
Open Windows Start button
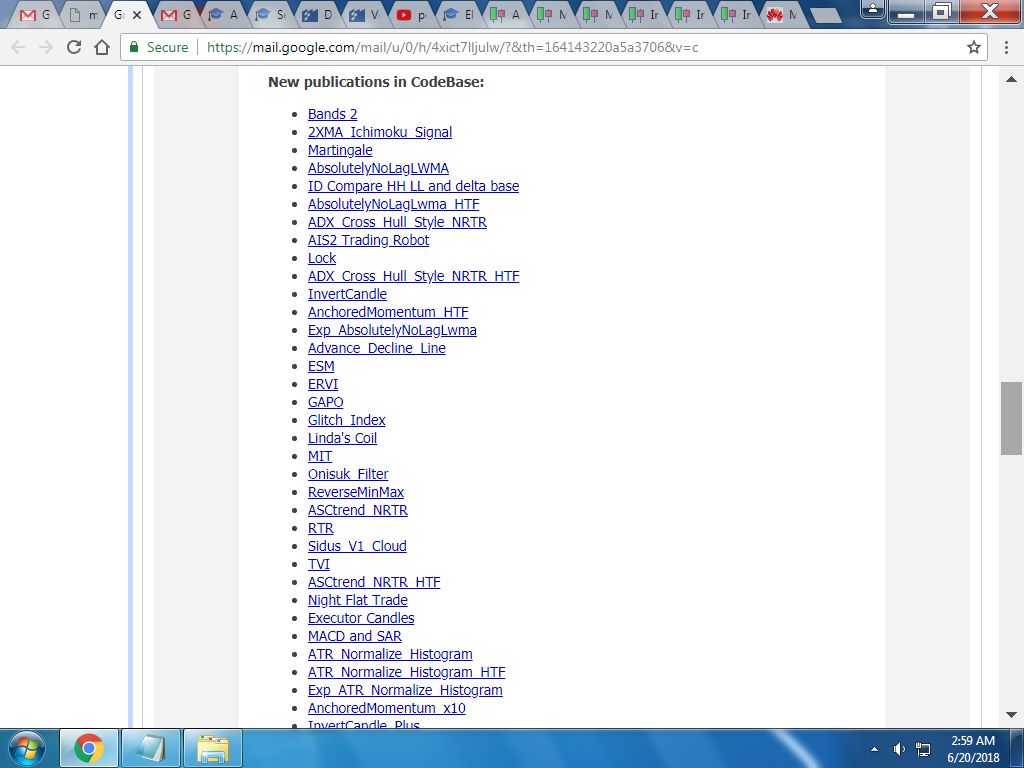click(x=27, y=748)
